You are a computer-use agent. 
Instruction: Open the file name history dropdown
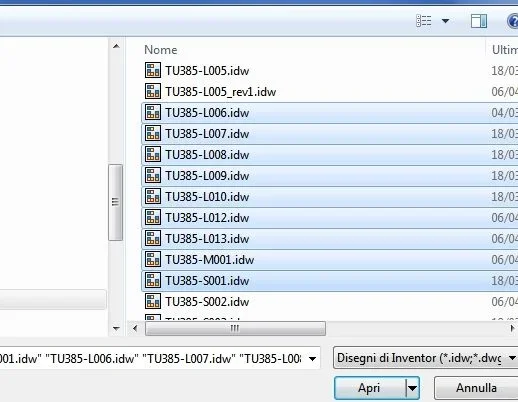tap(312, 359)
